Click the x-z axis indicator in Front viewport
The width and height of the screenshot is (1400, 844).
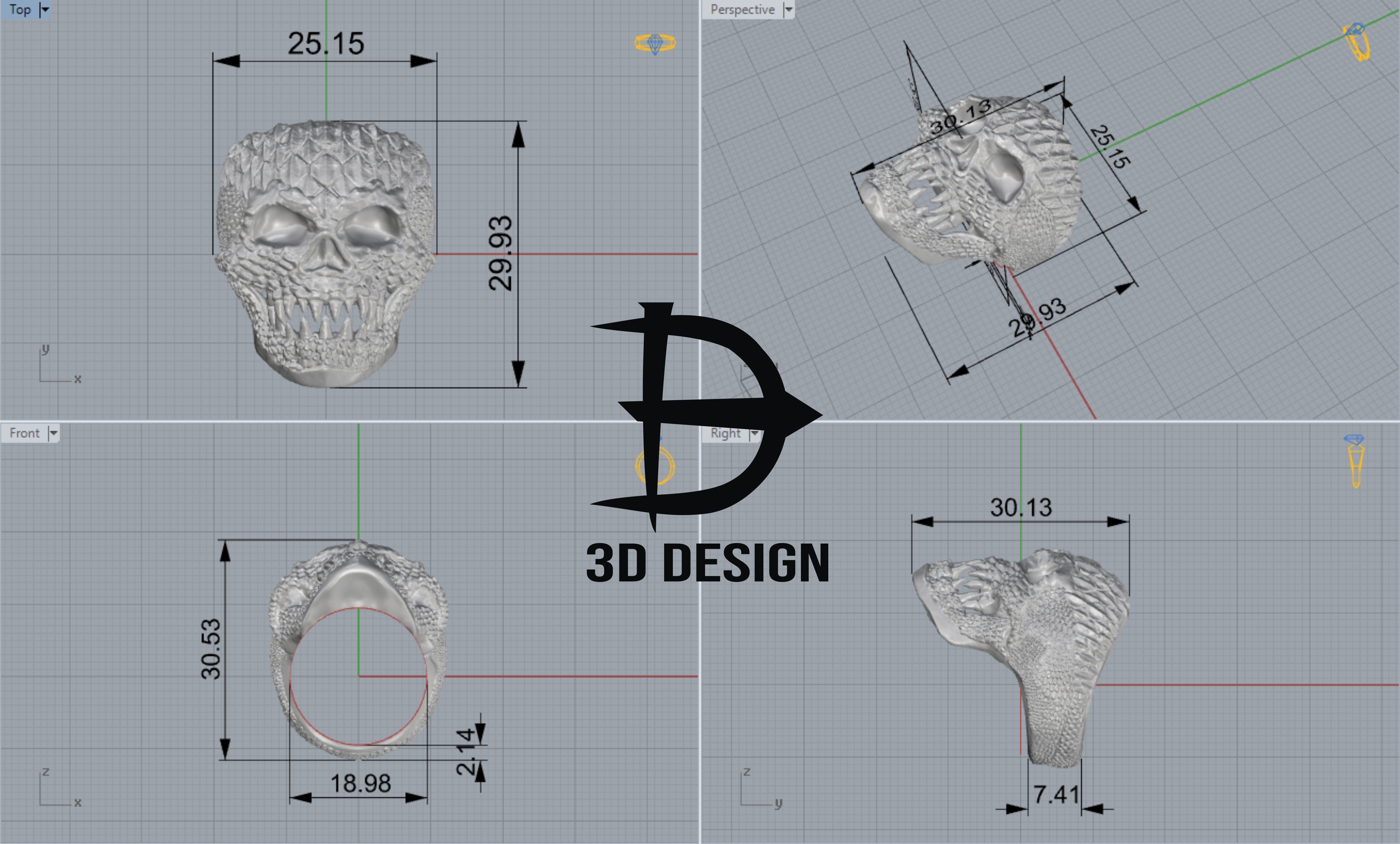click(60, 787)
